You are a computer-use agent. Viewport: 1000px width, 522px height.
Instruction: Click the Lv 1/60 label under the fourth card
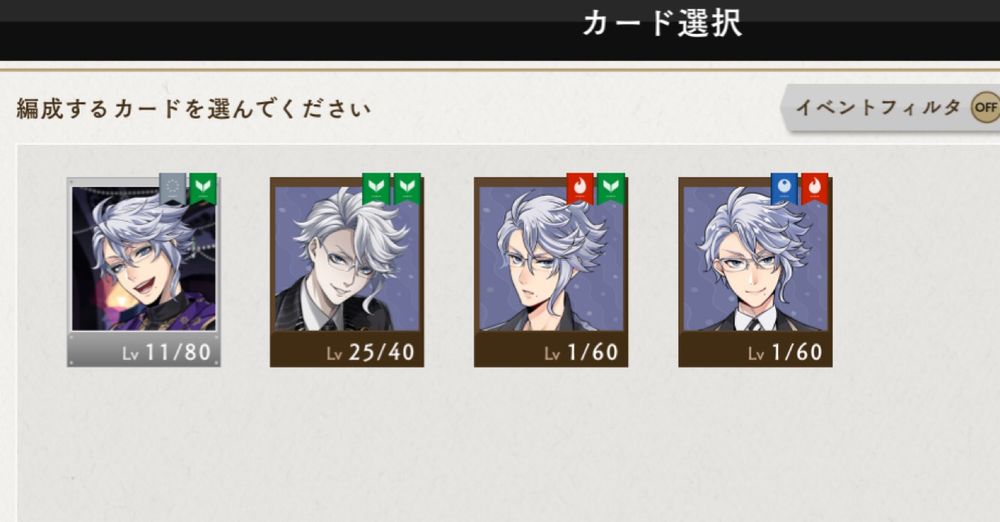[x=786, y=352]
